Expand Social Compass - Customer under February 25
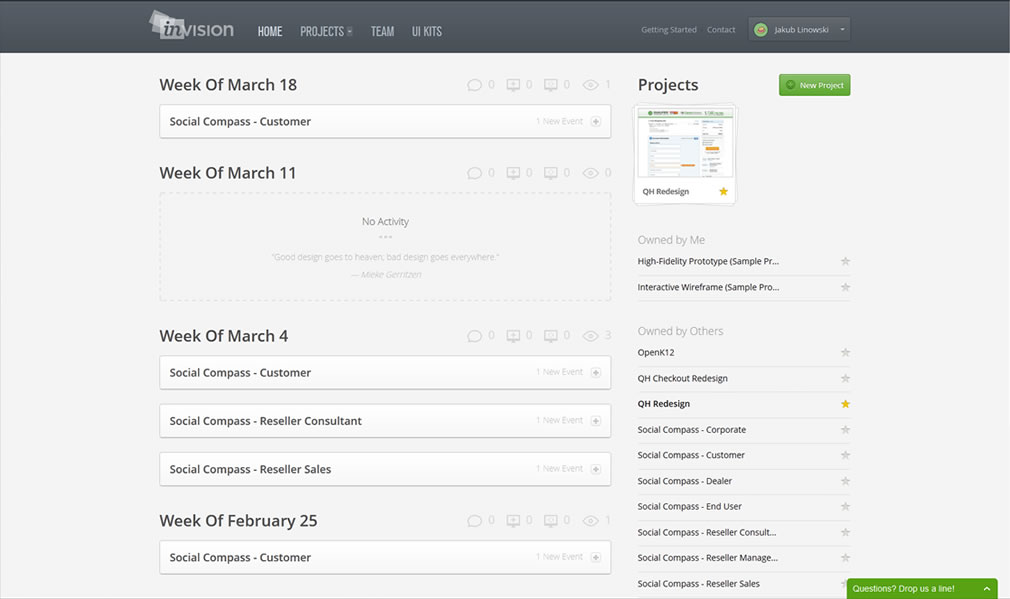The height and width of the screenshot is (599, 1010). coord(596,558)
